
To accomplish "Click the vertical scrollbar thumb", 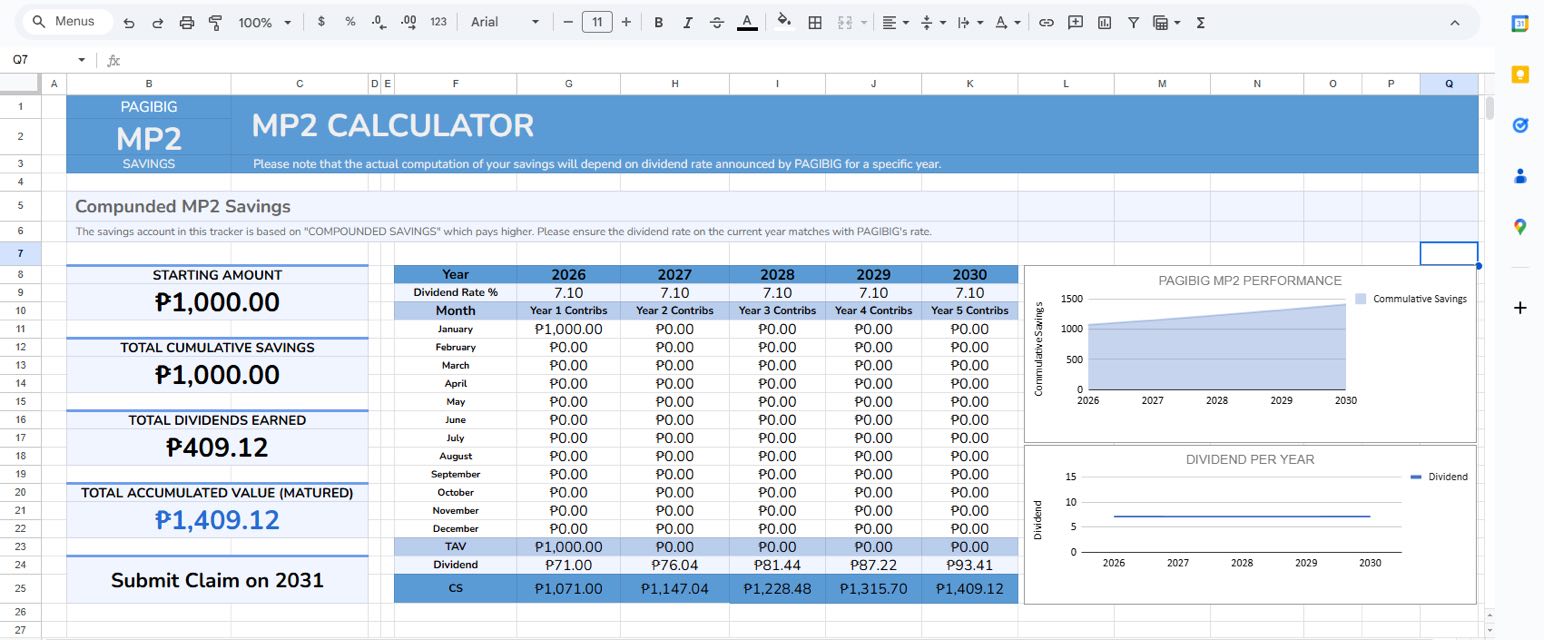I will pyautogui.click(x=1490, y=108).
